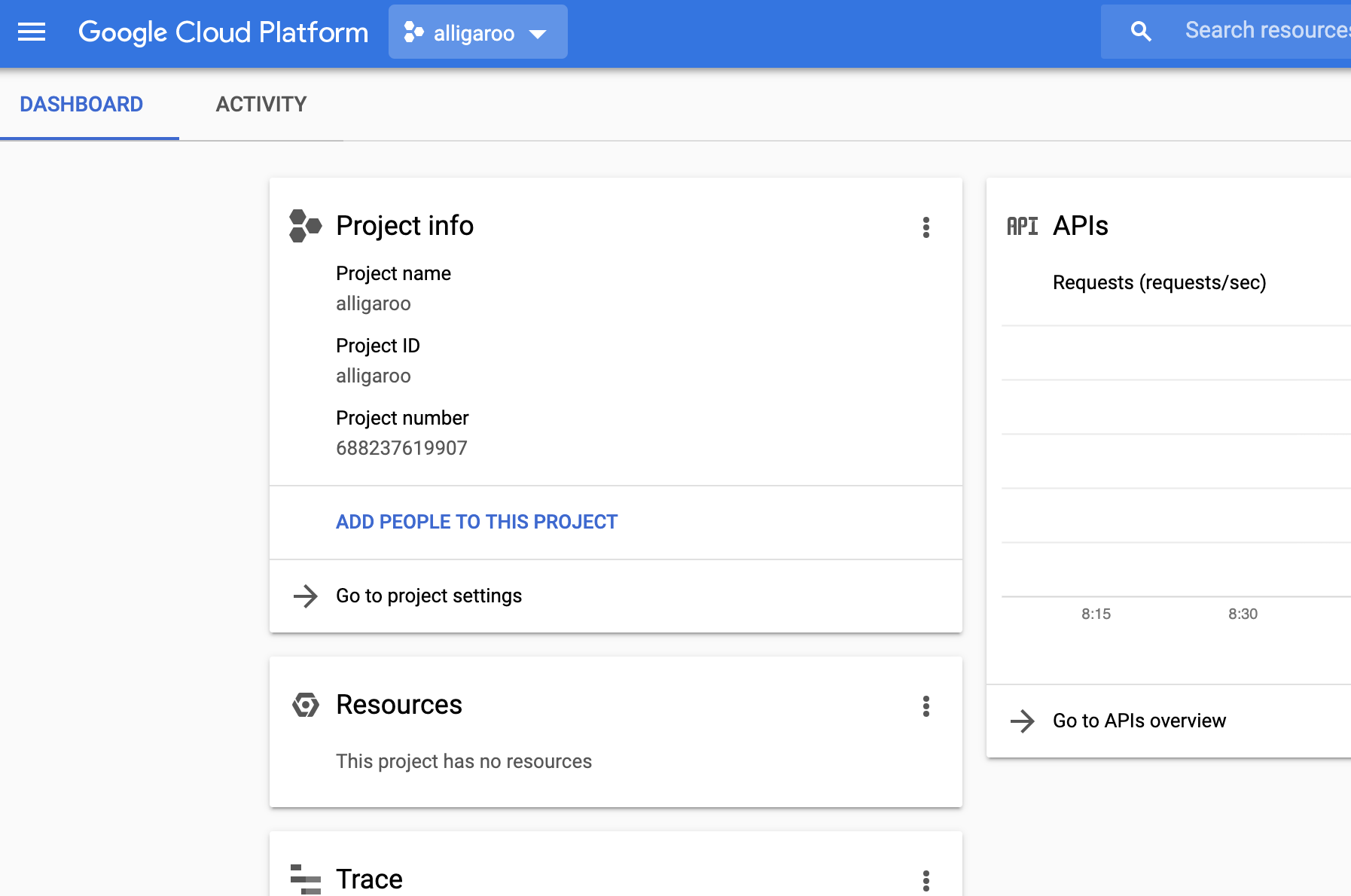
Task: Open Resources card options menu
Action: click(x=926, y=706)
